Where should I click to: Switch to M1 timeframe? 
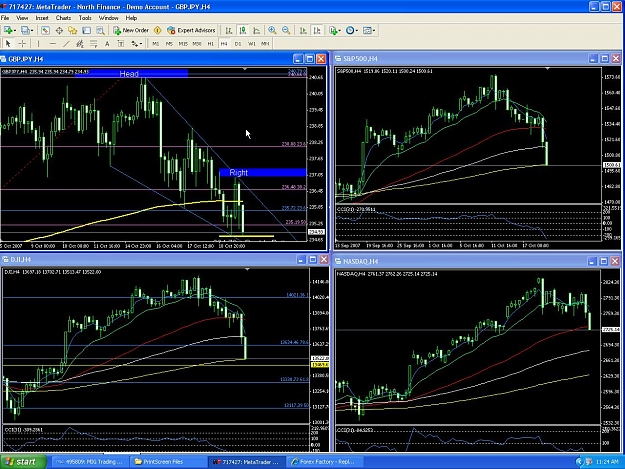coord(155,44)
